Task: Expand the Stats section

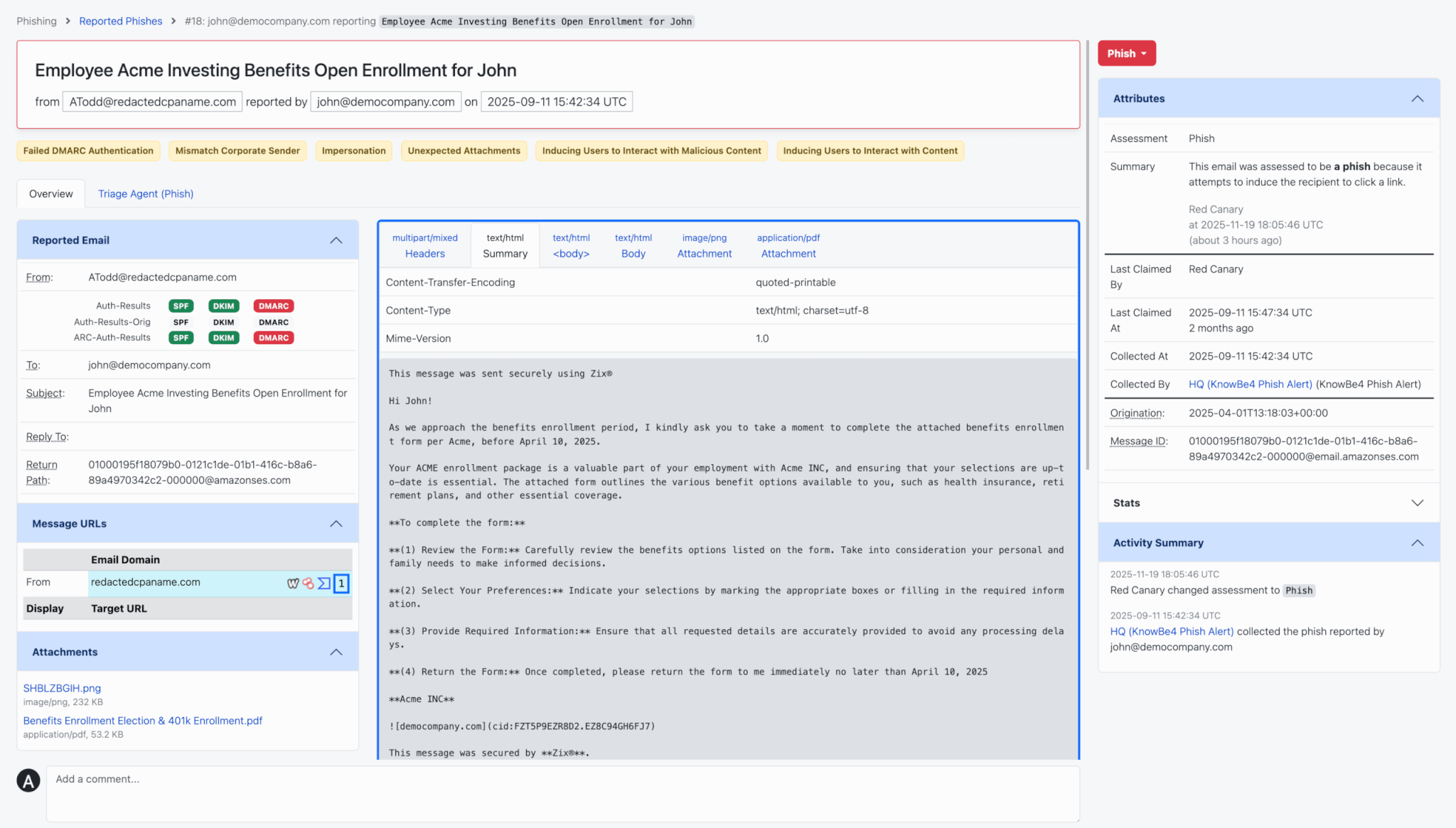Action: pyautogui.click(x=1417, y=502)
